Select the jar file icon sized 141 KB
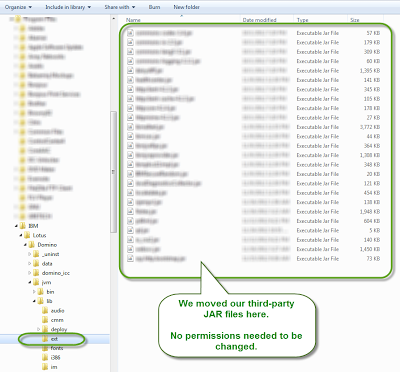Screen dimensions: 400x372 [x=130, y=80]
